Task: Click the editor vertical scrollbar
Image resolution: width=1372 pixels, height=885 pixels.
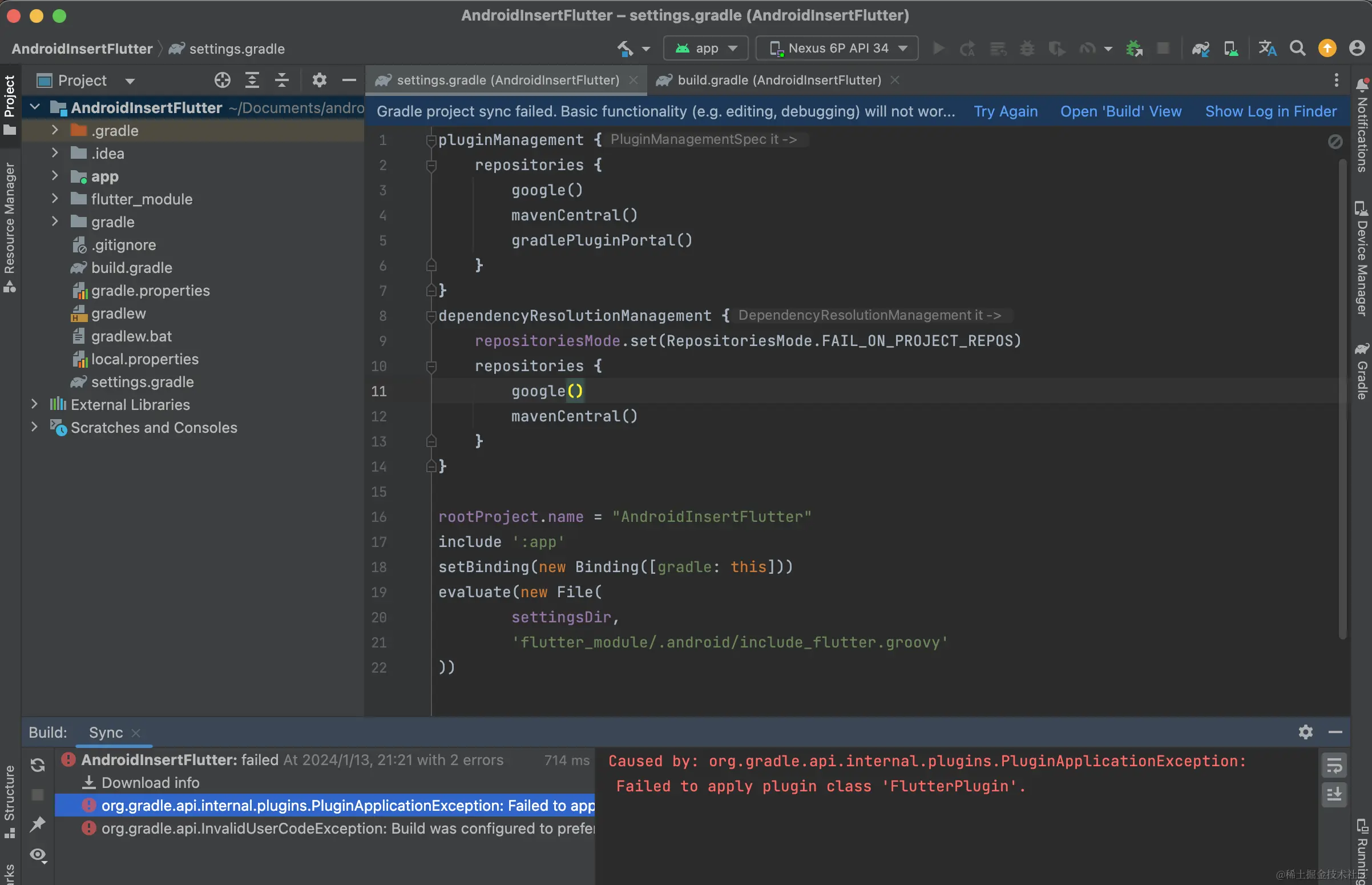Action: (1342, 396)
